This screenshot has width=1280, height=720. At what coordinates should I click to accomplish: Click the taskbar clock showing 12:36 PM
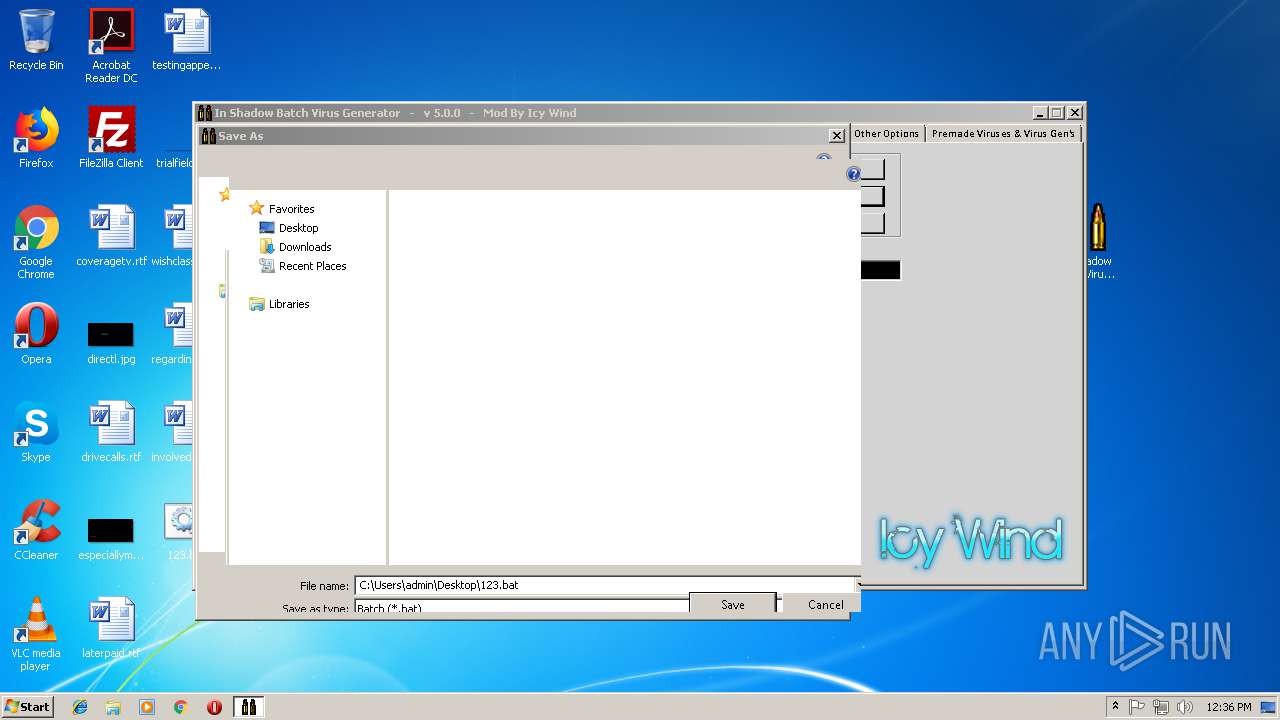[x=1229, y=707]
